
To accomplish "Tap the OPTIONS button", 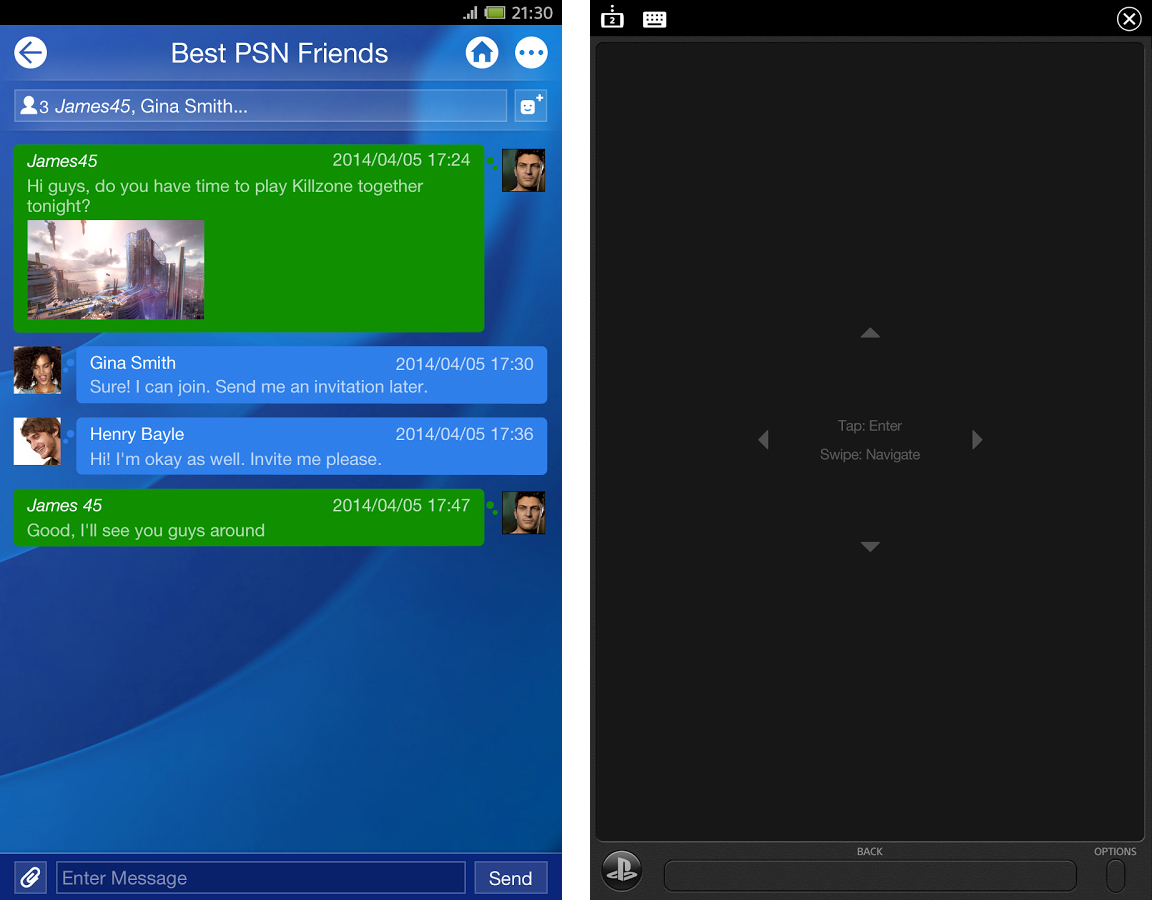I will 1115,875.
